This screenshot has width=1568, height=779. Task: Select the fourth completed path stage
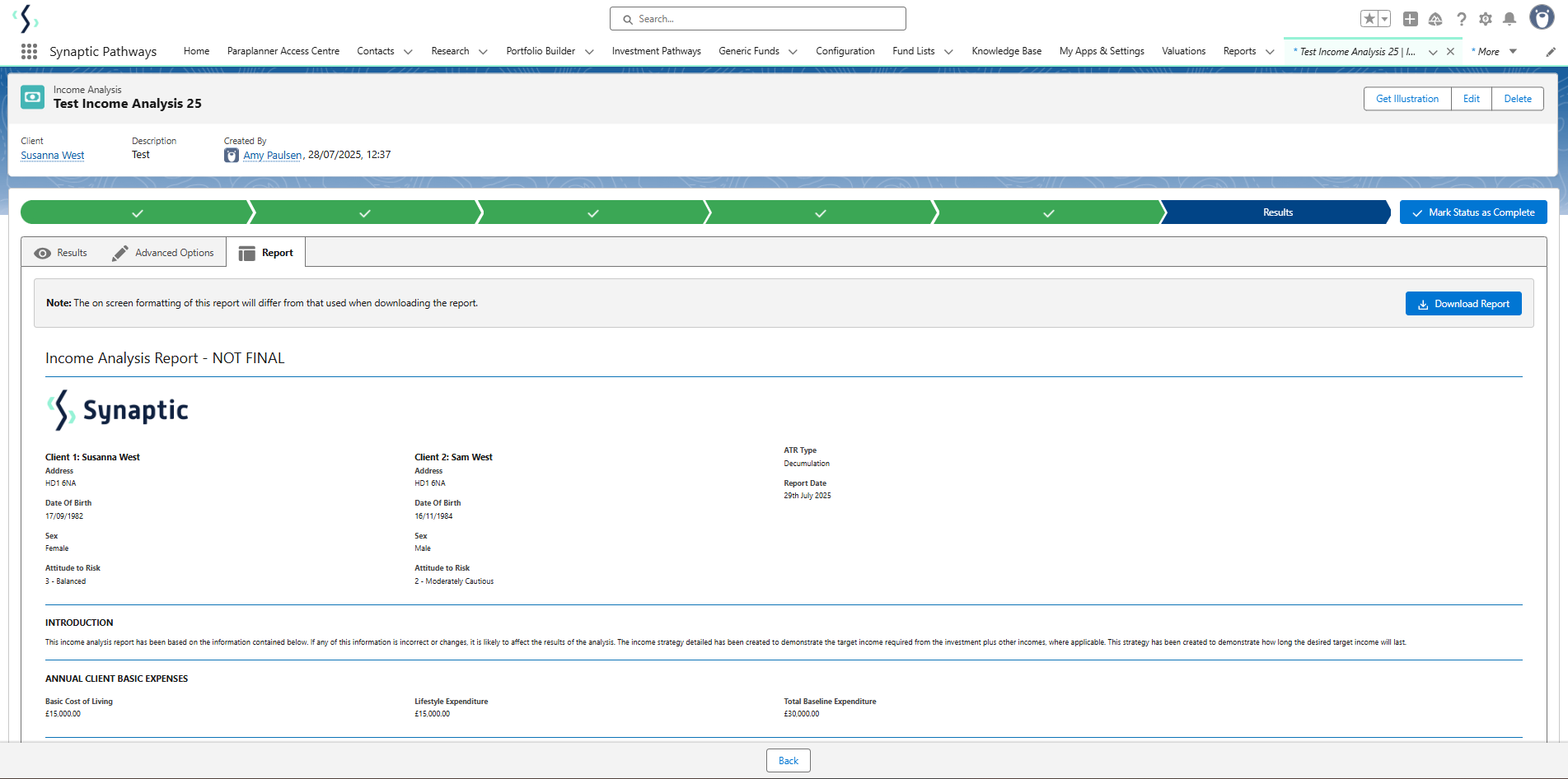(x=821, y=212)
